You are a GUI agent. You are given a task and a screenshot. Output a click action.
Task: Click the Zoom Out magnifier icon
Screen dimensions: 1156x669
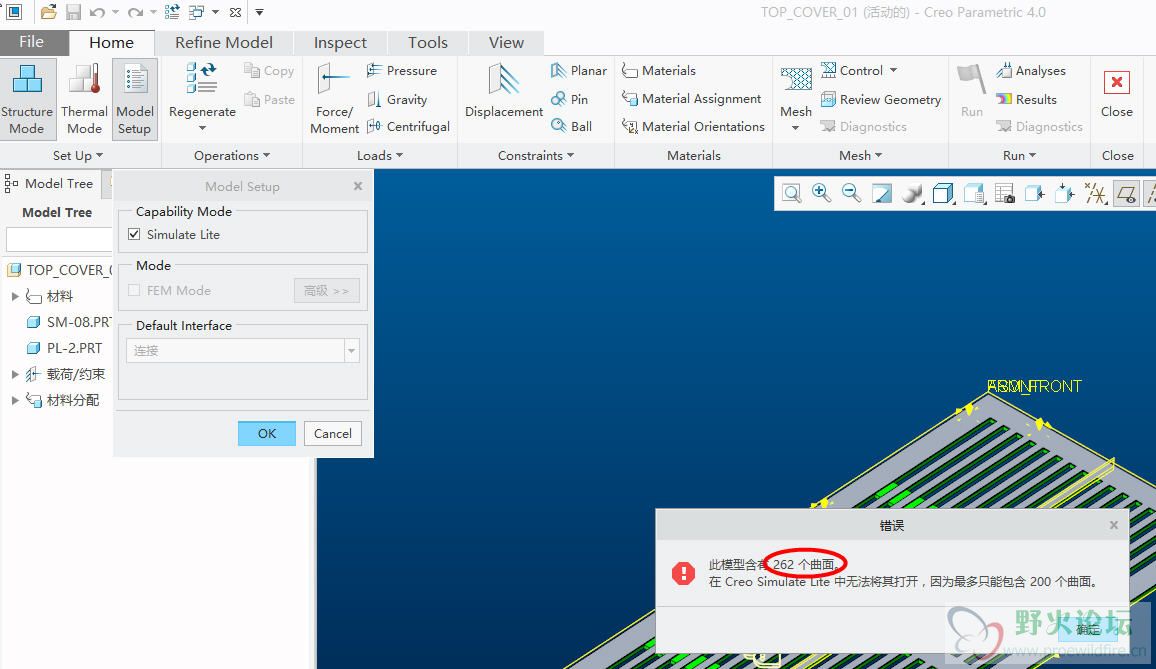click(852, 193)
